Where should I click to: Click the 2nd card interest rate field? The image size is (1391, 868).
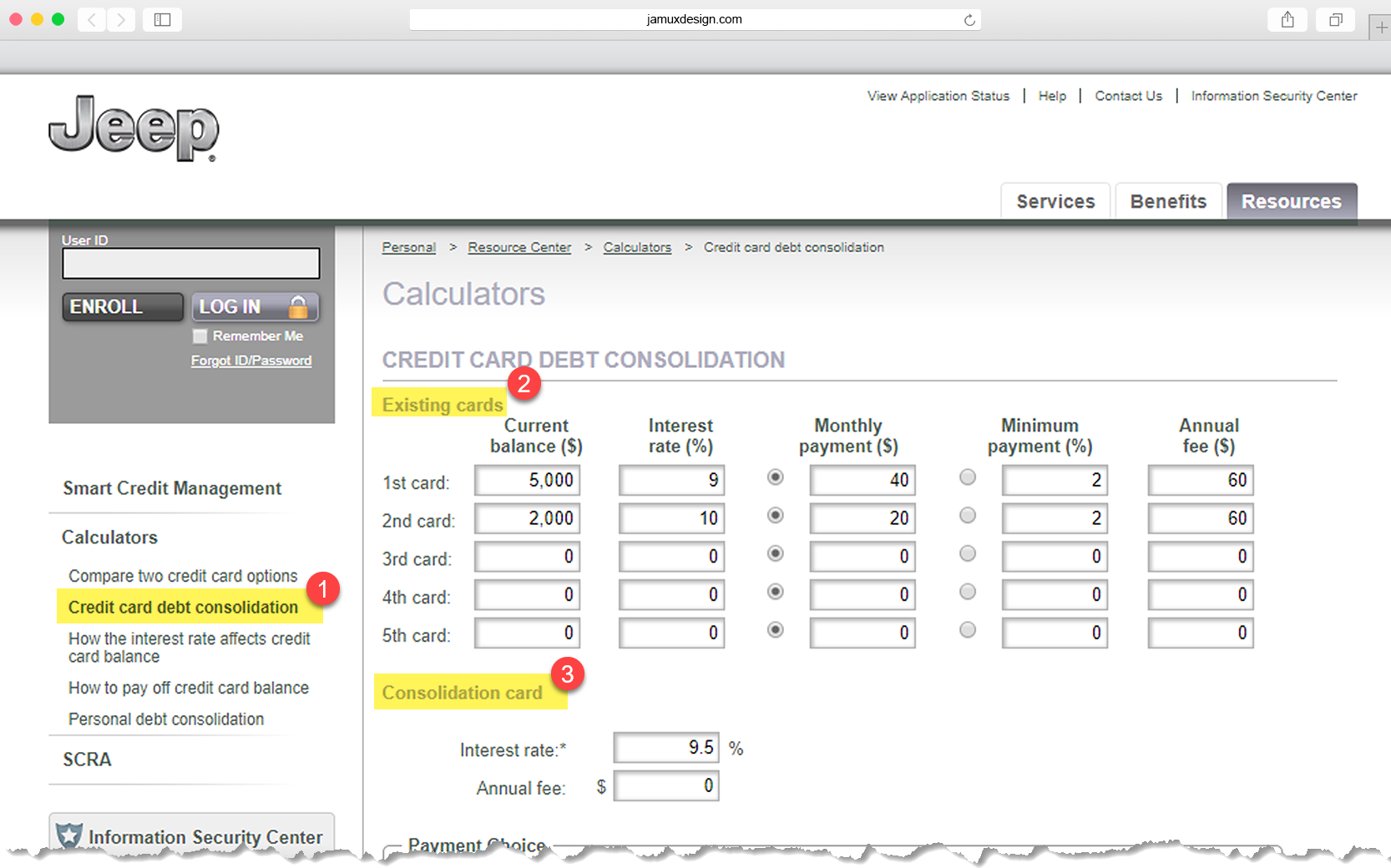(x=671, y=518)
